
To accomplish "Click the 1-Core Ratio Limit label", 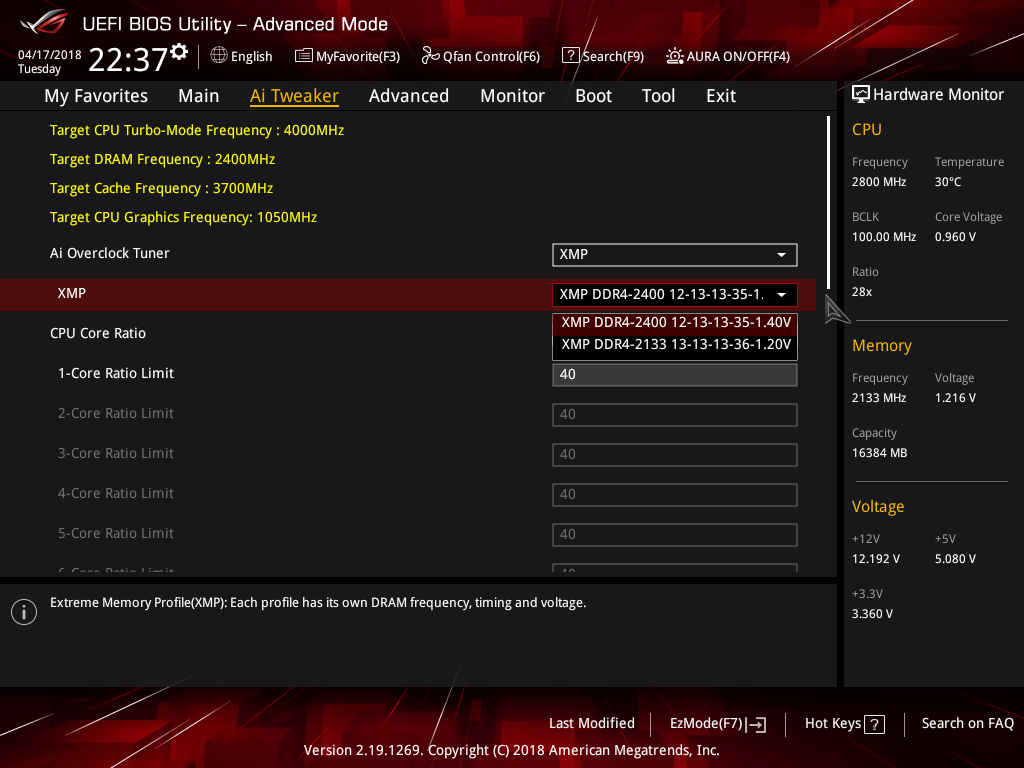I will coord(116,373).
